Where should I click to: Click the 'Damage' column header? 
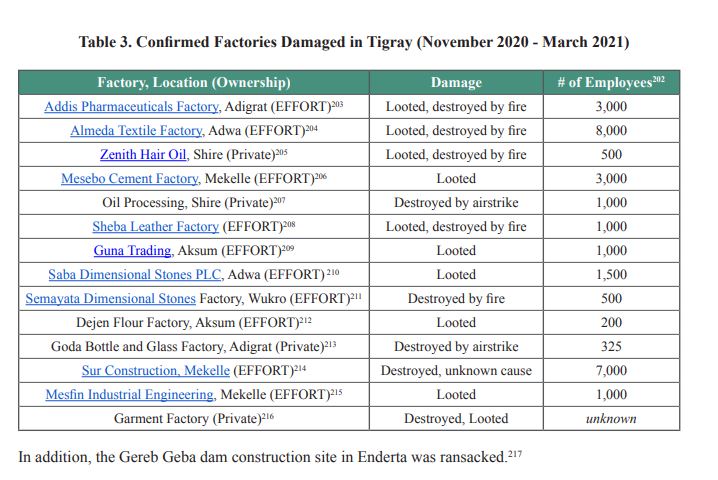[x=456, y=83]
